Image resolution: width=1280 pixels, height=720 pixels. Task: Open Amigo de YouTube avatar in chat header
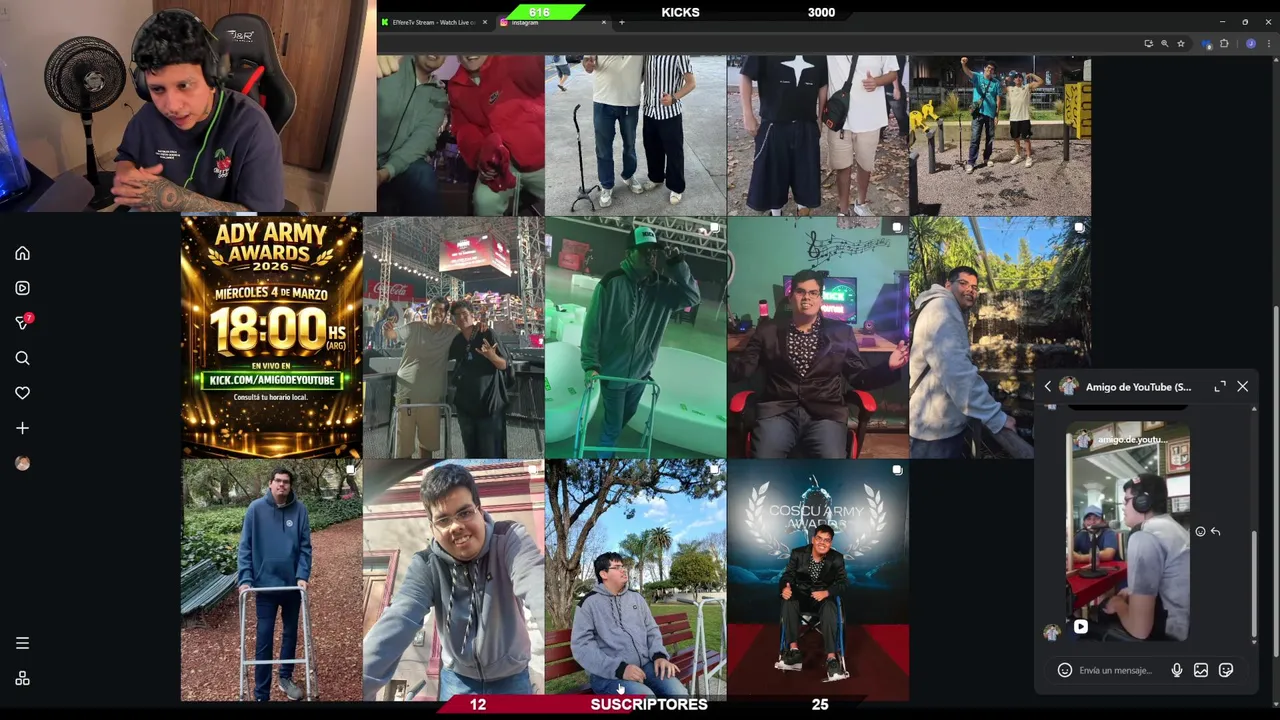click(1068, 386)
